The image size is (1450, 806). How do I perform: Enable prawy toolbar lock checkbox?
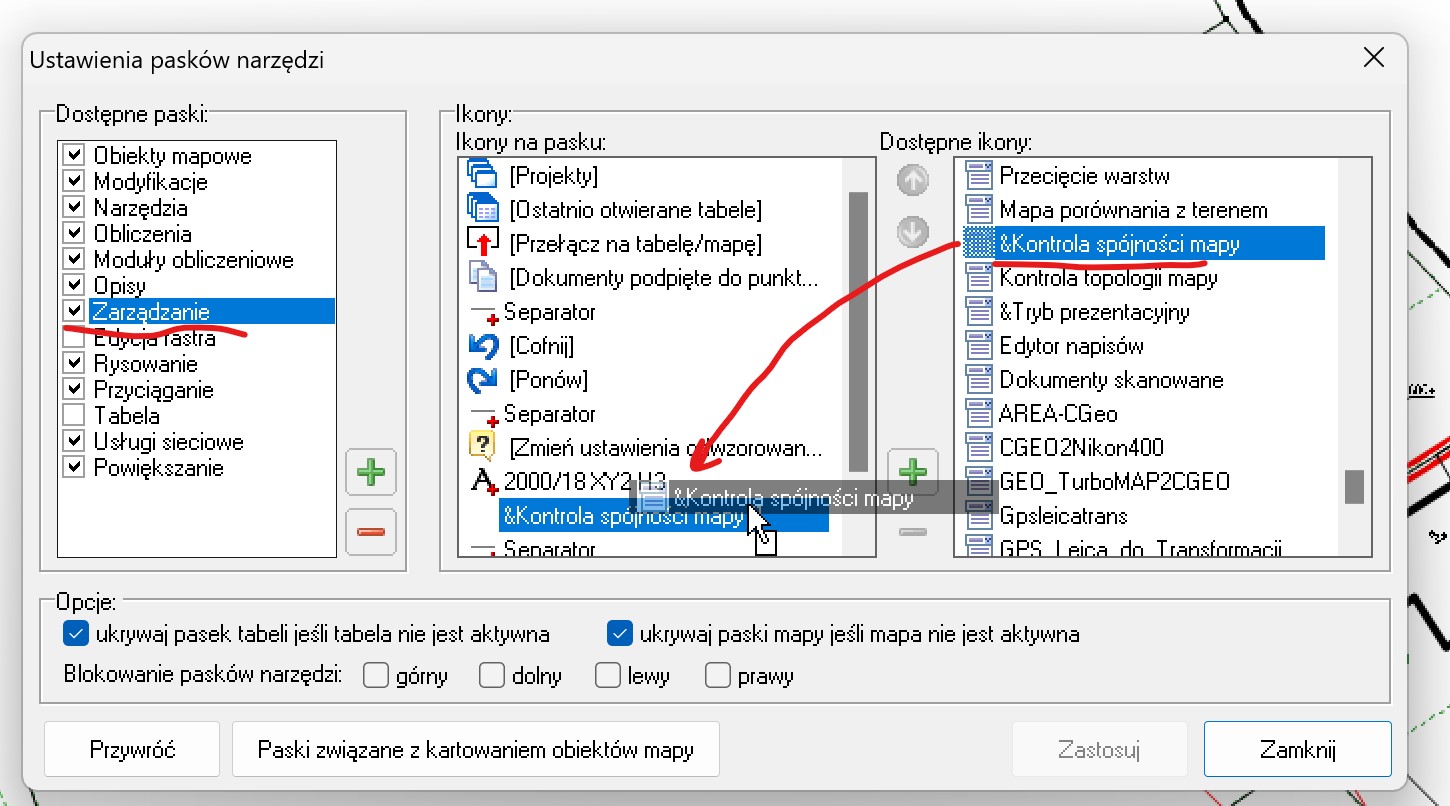click(717, 676)
